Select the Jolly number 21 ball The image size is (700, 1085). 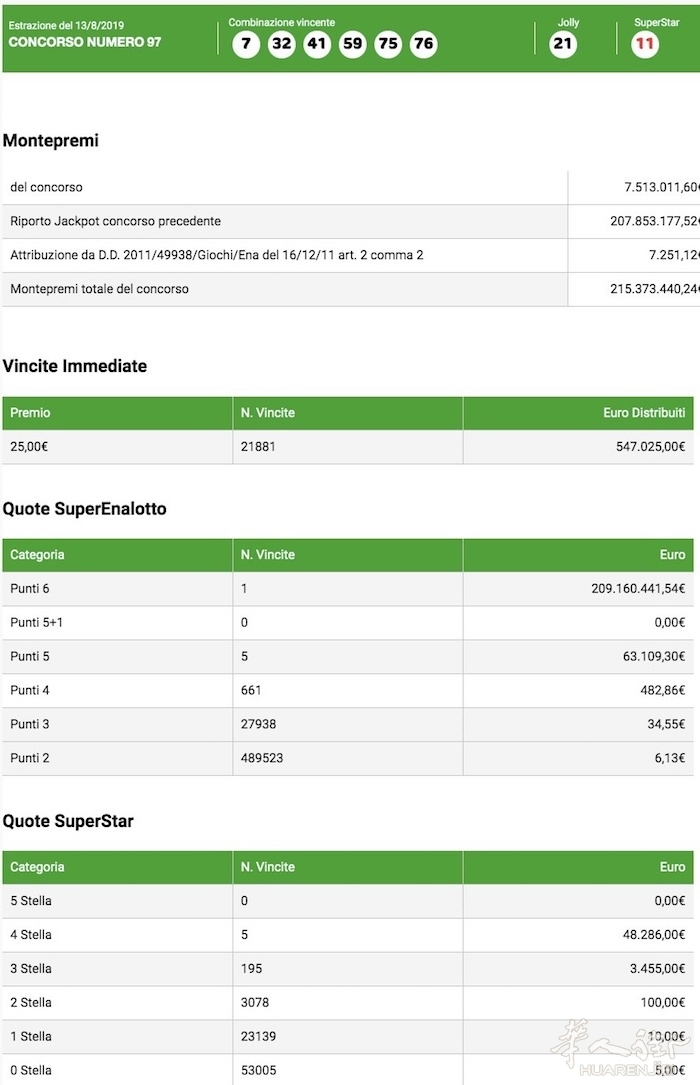564,44
